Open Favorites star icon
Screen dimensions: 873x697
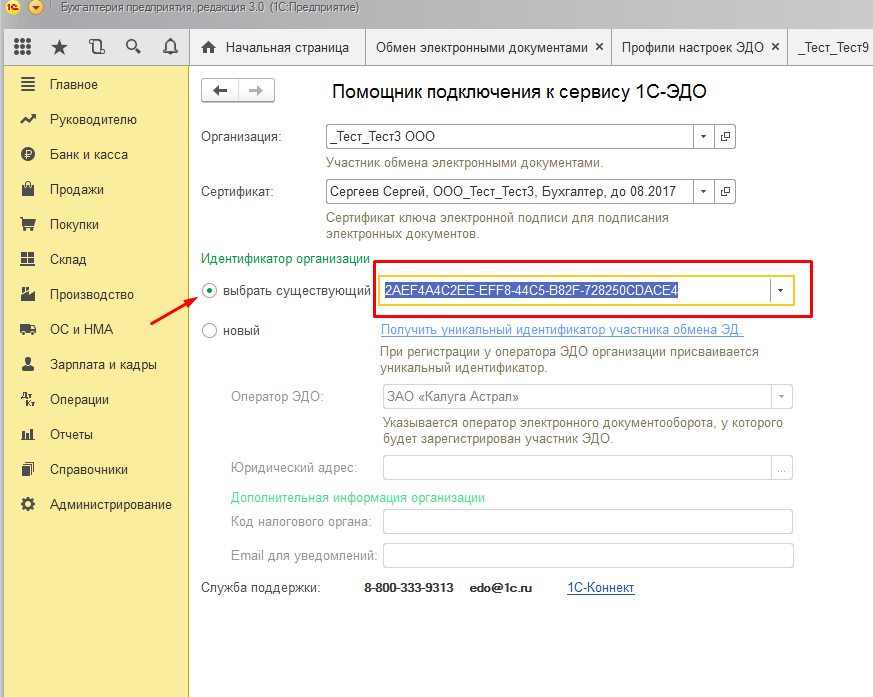coord(59,47)
